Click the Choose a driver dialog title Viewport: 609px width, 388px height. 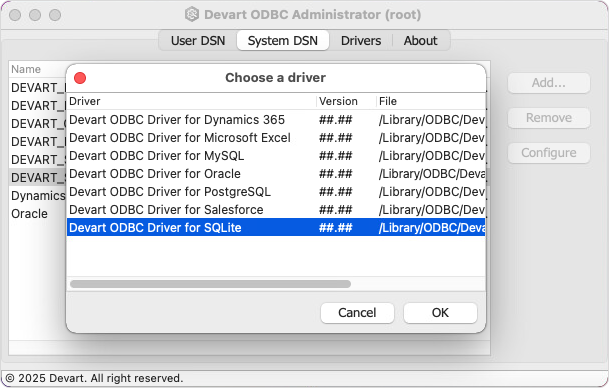pos(275,78)
